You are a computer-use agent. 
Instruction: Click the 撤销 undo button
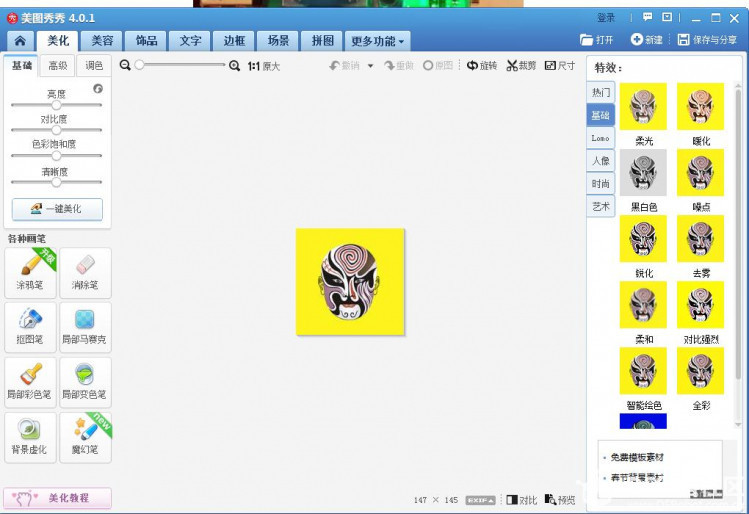tap(344, 65)
